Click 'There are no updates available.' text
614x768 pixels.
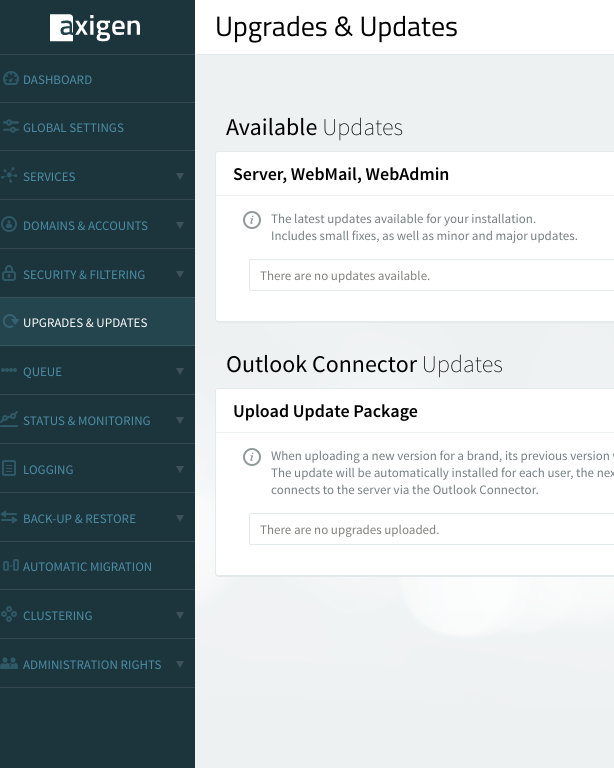click(x=345, y=276)
